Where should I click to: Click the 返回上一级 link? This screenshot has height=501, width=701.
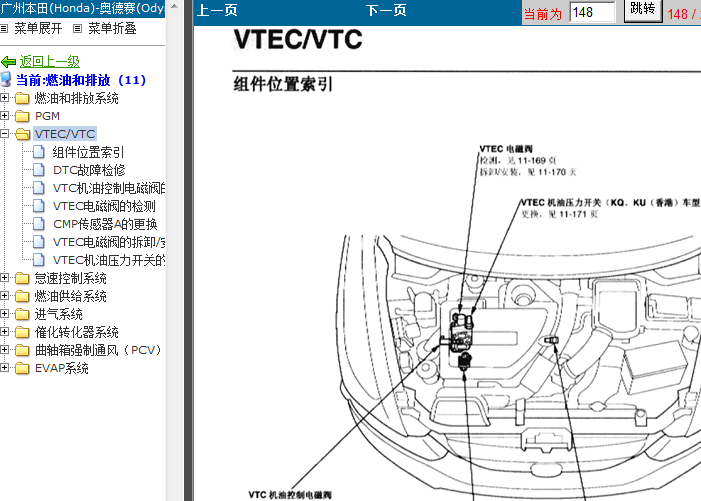[x=50, y=62]
